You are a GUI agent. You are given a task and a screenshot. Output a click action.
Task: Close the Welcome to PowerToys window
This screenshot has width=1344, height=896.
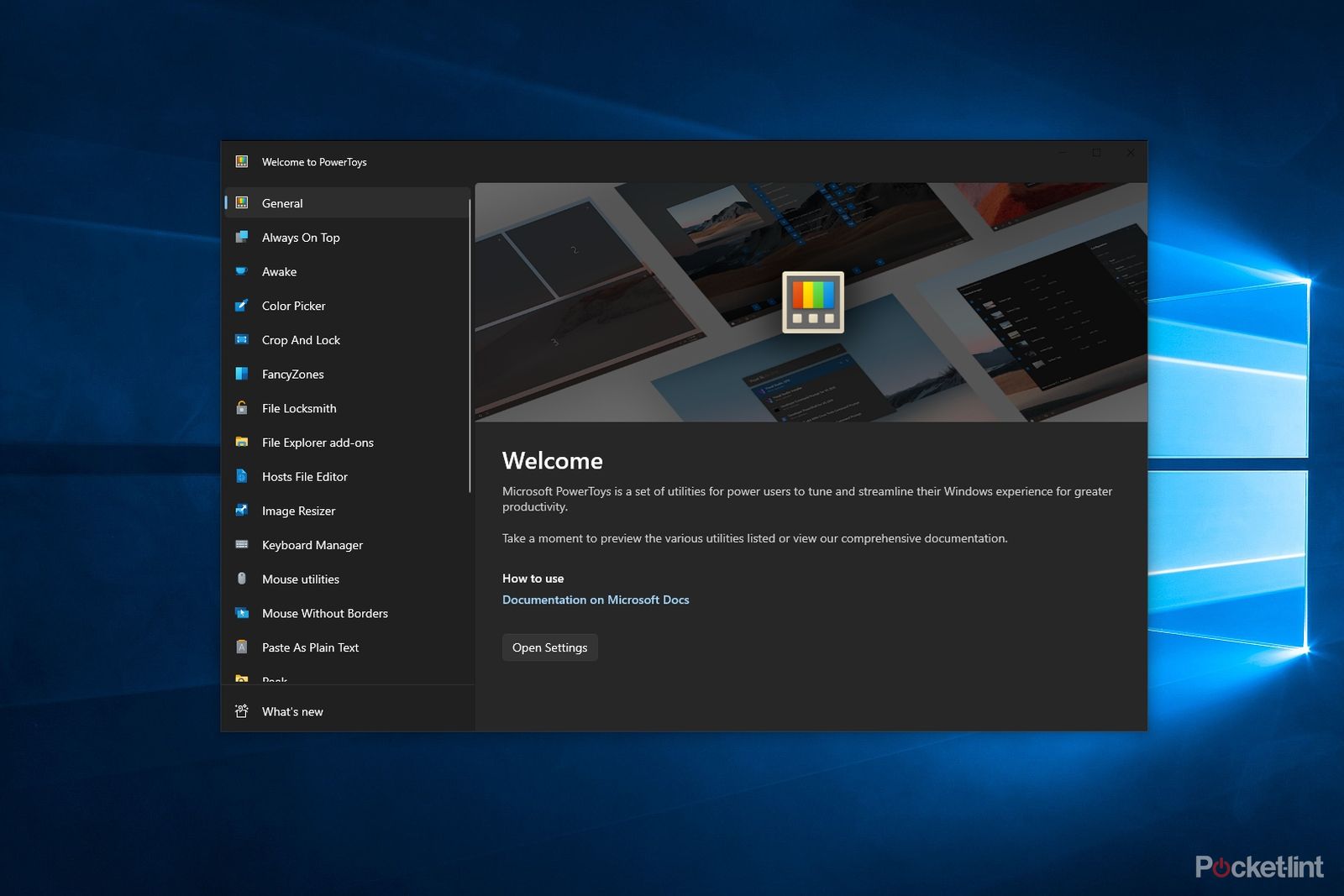coord(1131,153)
